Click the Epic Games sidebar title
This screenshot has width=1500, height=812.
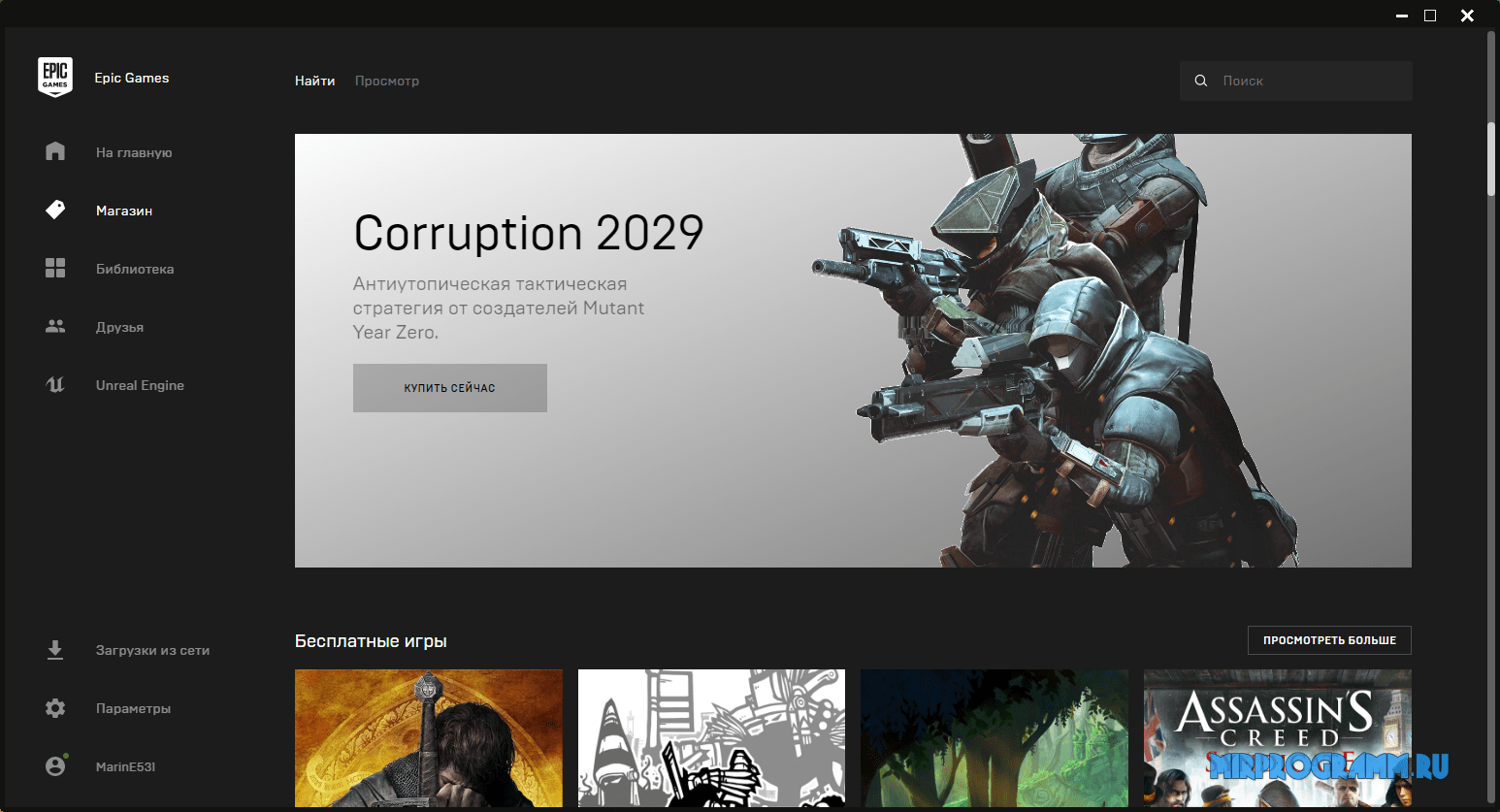pyautogui.click(x=132, y=78)
